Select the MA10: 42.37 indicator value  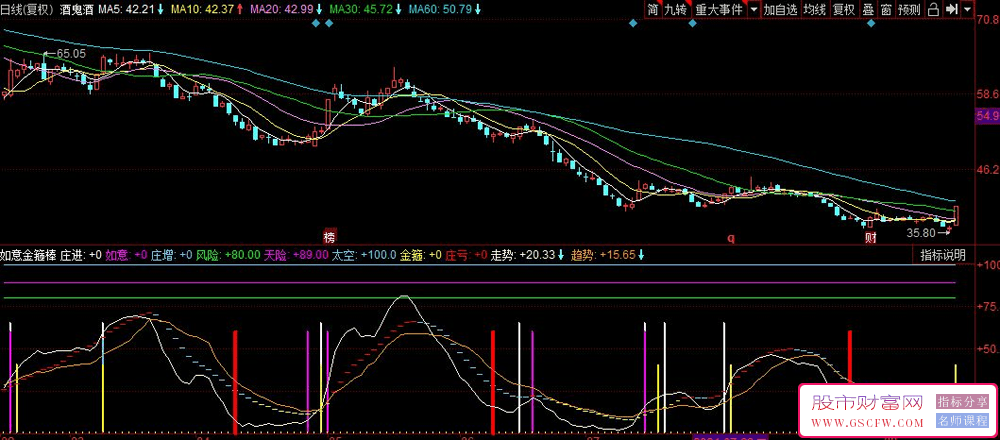[204, 9]
